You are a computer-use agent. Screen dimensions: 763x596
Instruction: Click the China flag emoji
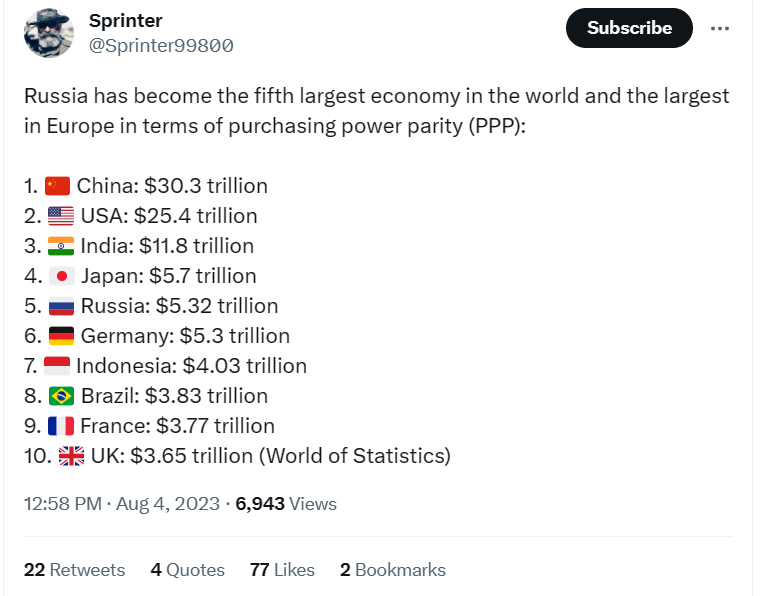[58, 186]
